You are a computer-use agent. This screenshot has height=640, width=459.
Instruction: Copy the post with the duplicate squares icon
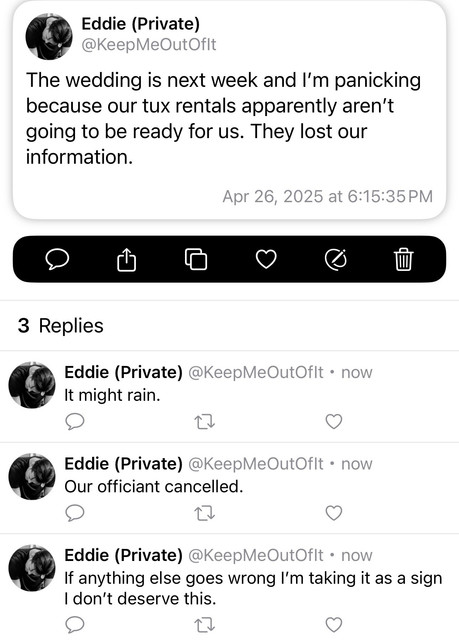click(196, 259)
